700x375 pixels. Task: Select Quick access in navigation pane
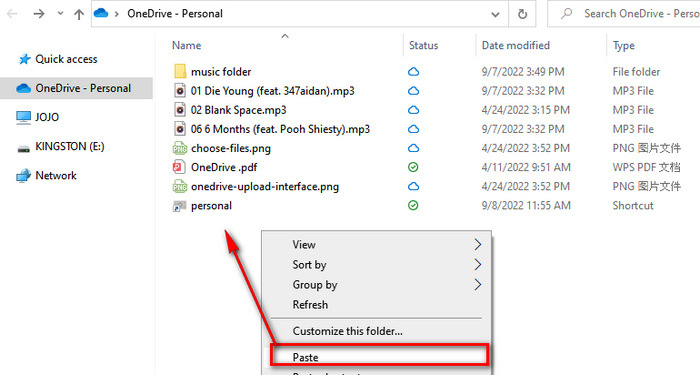(66, 59)
